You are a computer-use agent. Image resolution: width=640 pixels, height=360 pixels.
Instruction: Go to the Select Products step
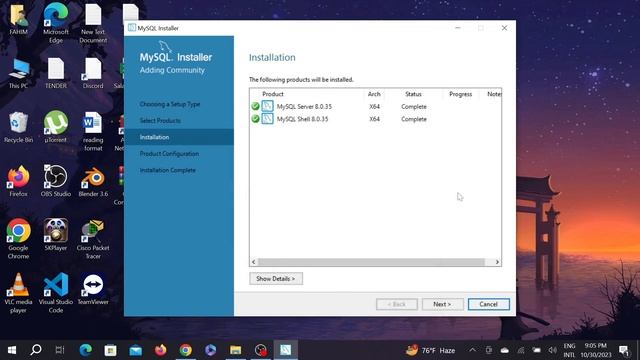pos(160,120)
